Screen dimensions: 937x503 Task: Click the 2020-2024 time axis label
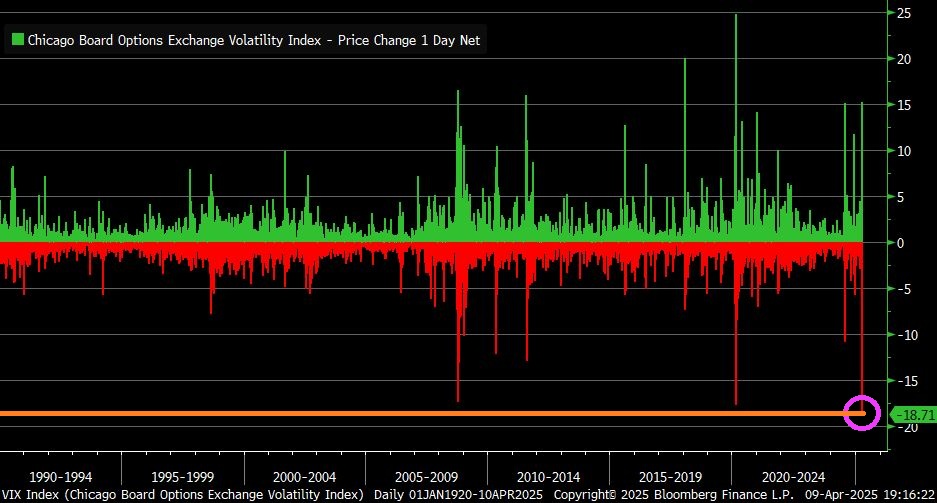pos(793,477)
